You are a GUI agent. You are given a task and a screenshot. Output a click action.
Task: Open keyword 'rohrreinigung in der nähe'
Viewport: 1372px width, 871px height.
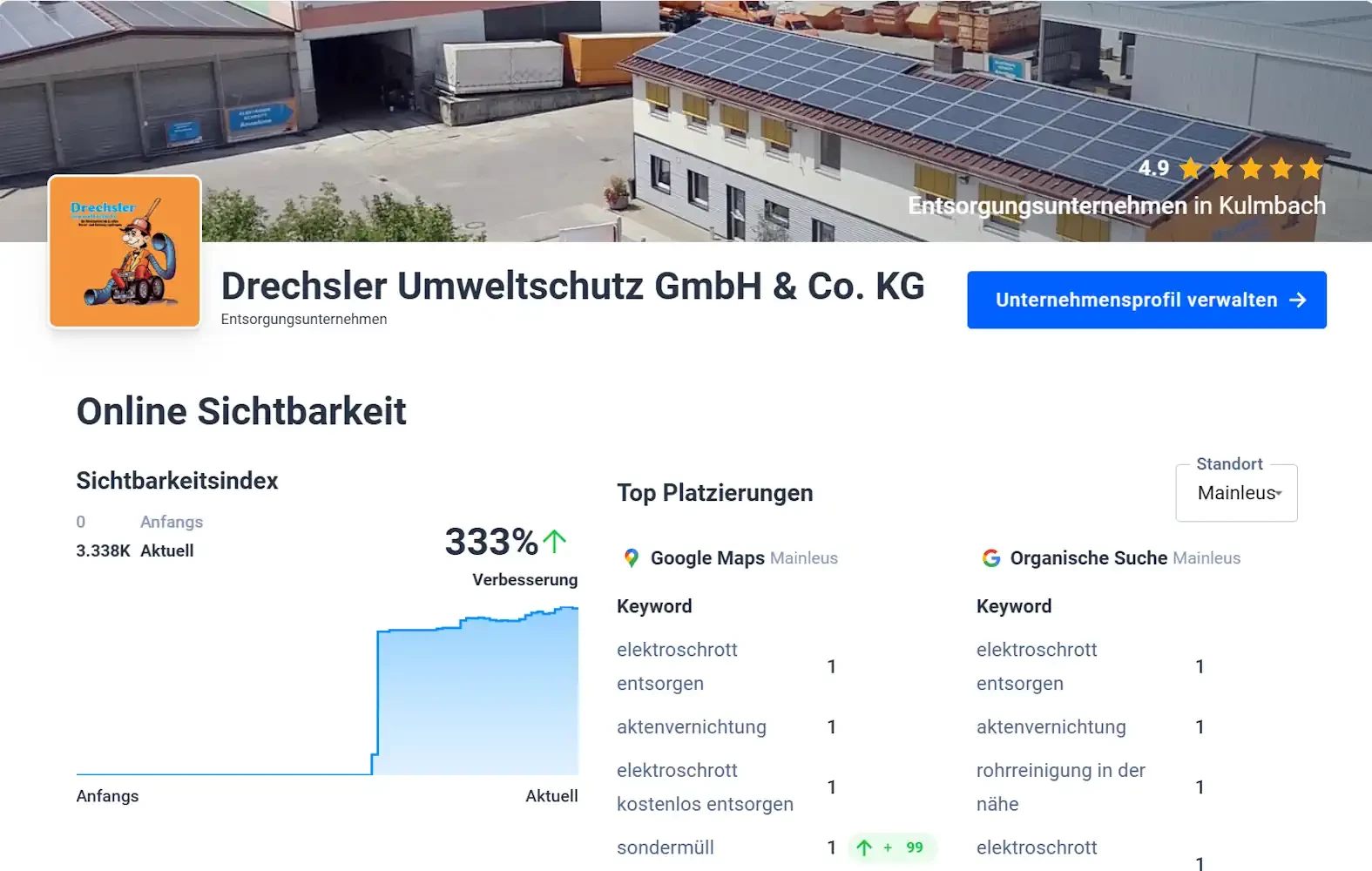1061,787
